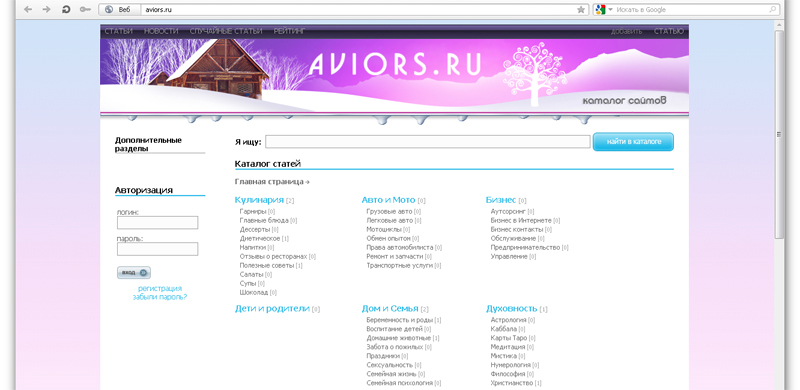Click the Google search engine icon
The width and height of the screenshot is (800, 390).
(x=600, y=9)
